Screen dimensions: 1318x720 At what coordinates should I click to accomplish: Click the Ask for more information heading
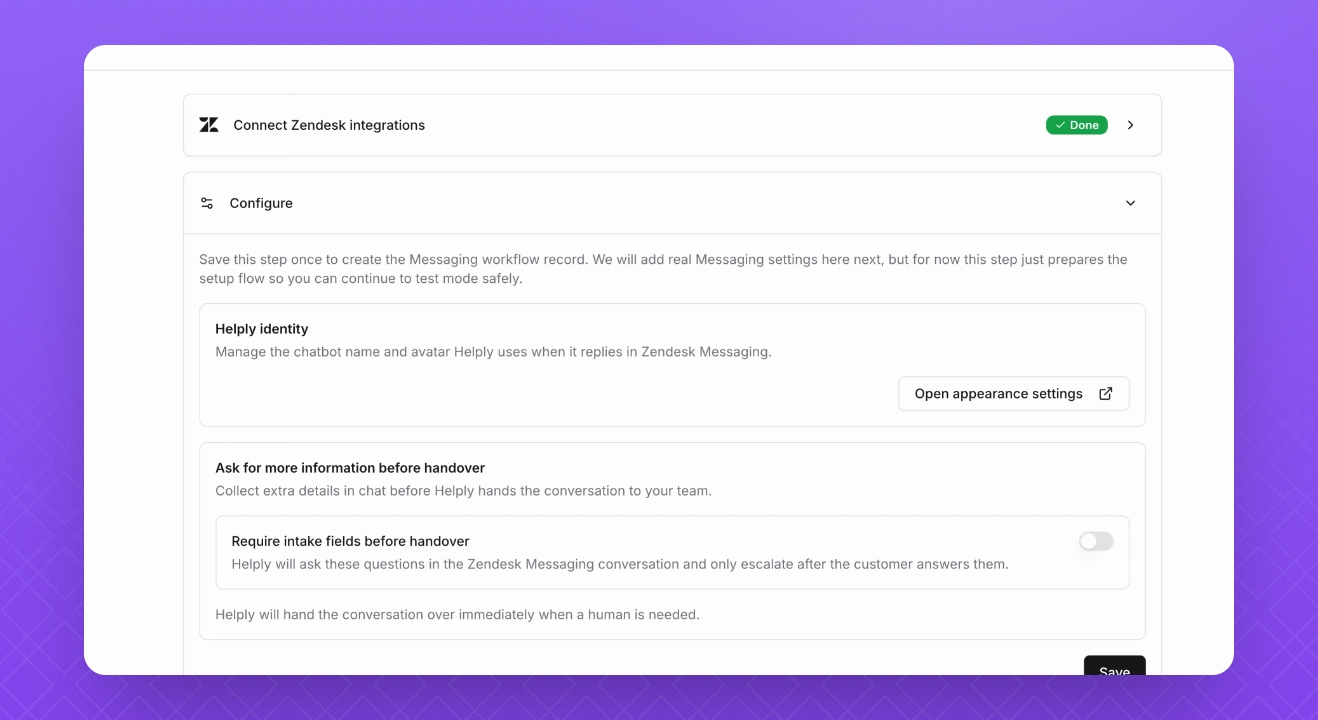(350, 468)
